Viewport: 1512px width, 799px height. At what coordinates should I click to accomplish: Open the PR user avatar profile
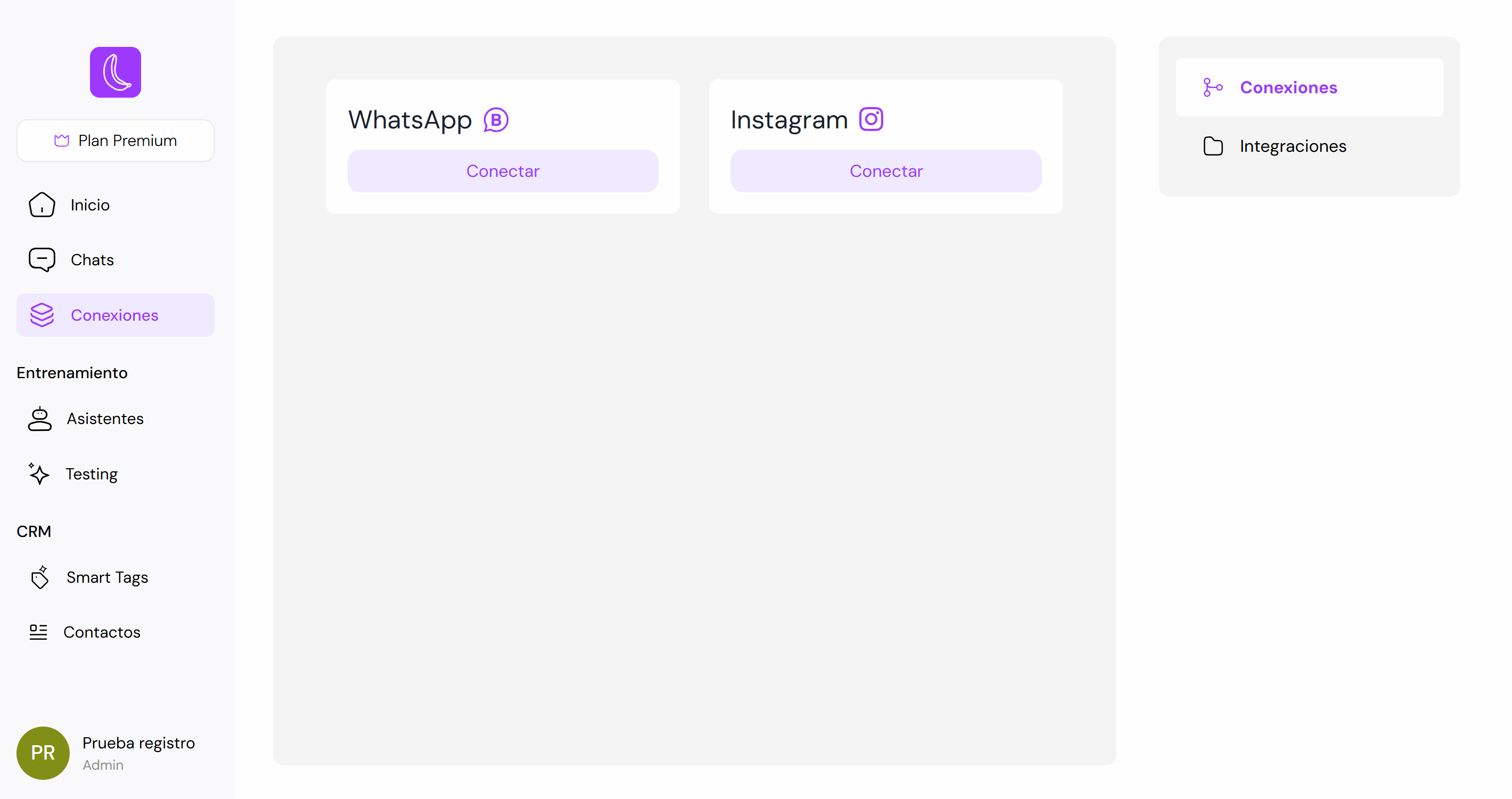pyautogui.click(x=43, y=753)
